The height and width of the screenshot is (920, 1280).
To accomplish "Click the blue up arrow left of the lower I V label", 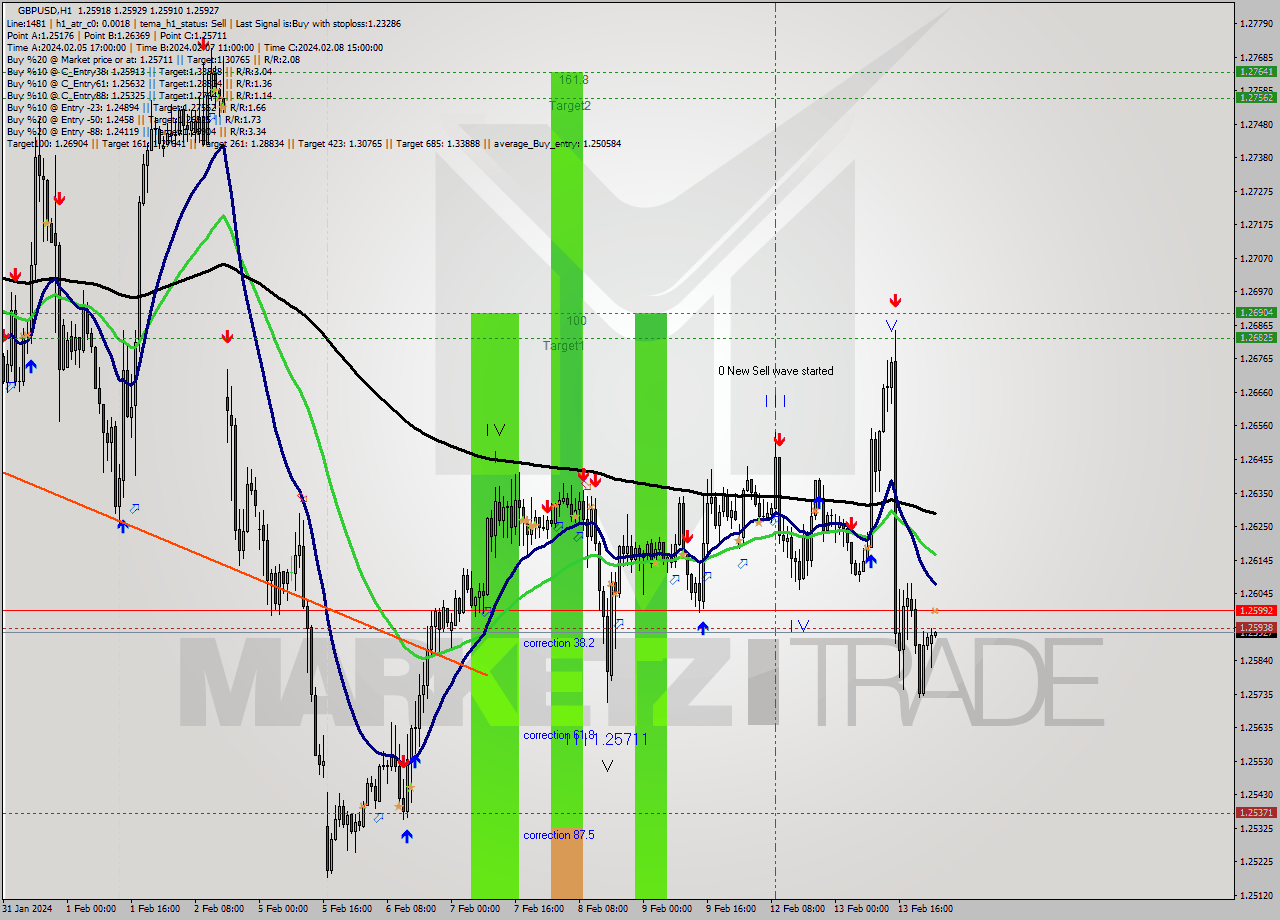I will 703,628.
